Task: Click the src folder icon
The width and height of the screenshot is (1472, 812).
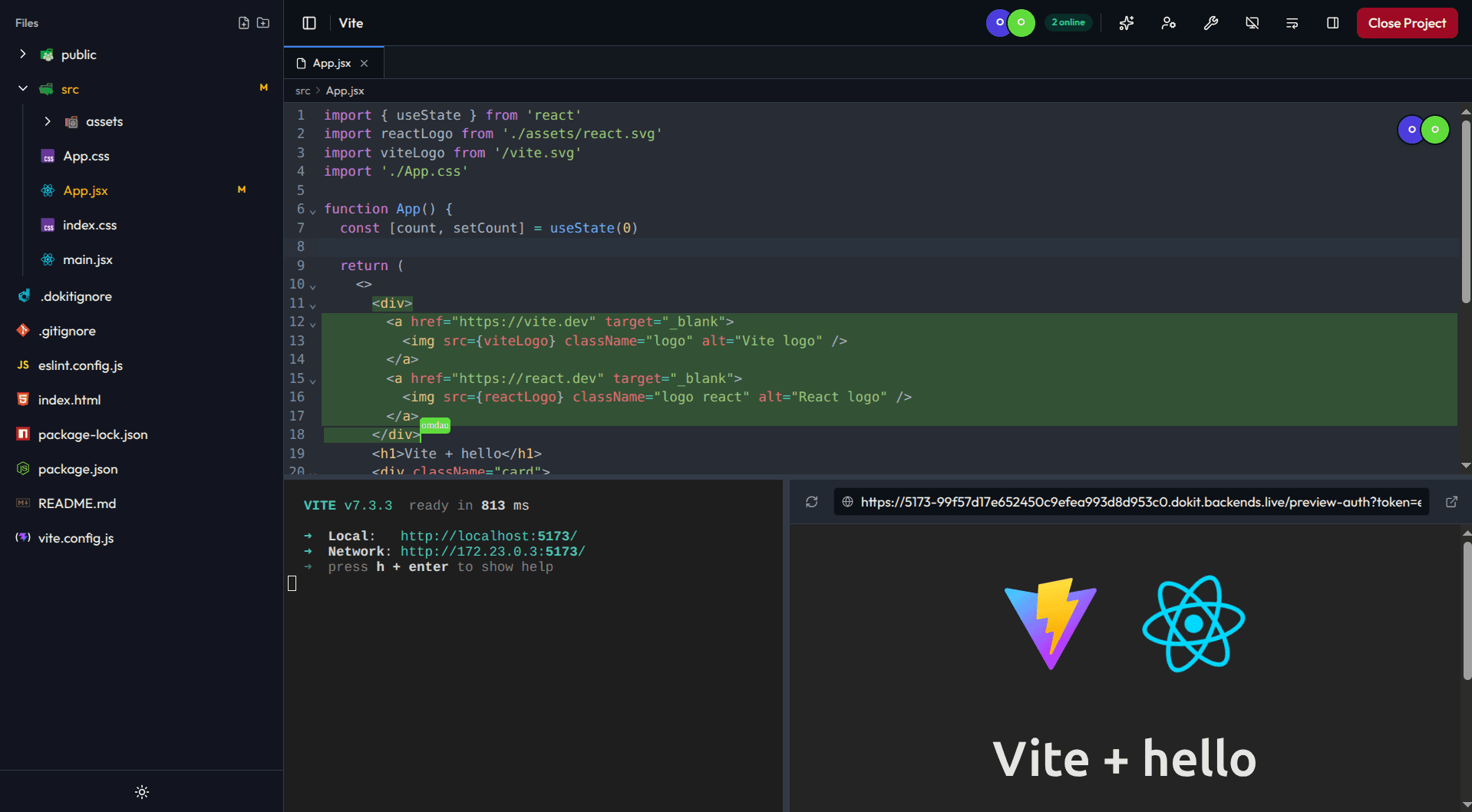Action: (x=47, y=89)
